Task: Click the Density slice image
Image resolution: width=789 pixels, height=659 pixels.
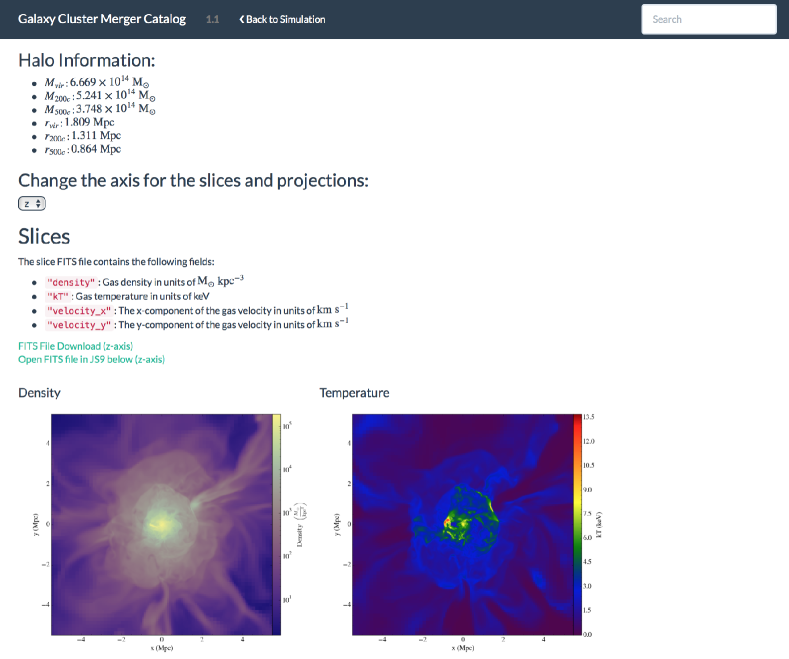Action: pos(162,524)
